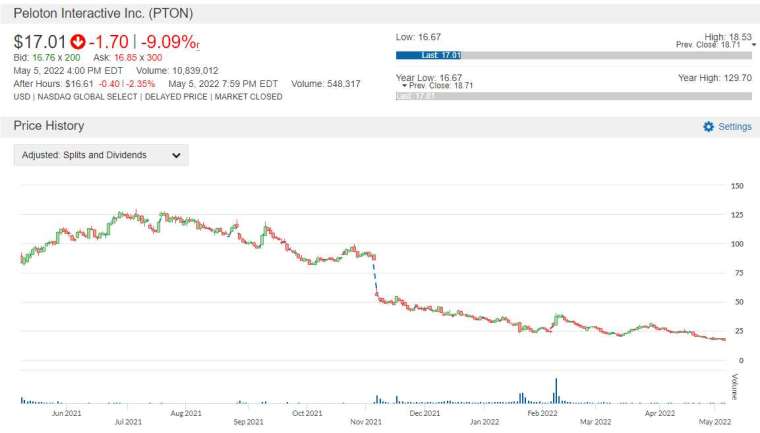Click the dashed drop line in November 2021
The width and height of the screenshot is (760, 433).
click(x=375, y=277)
